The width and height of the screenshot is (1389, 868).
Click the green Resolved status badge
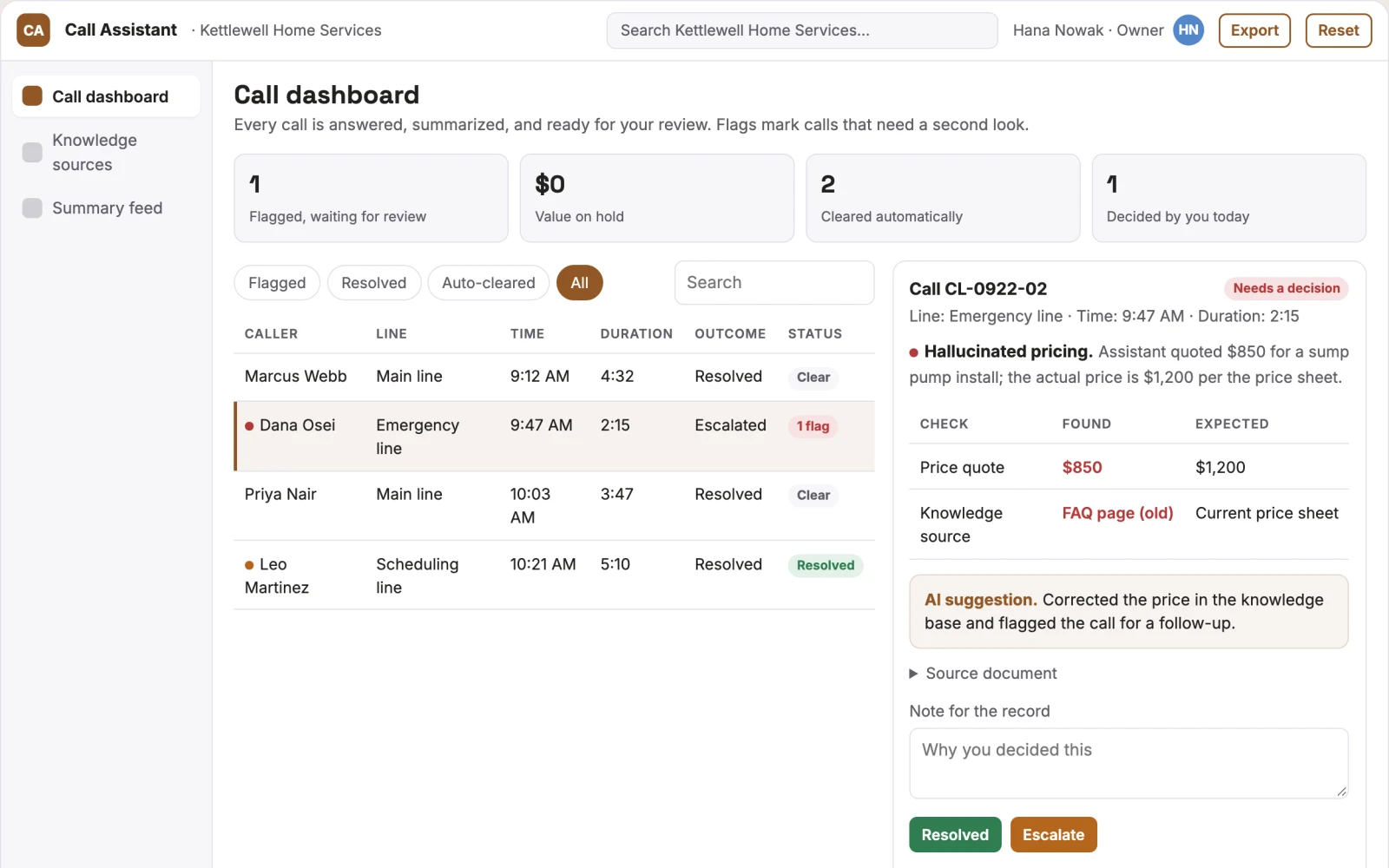[825, 565]
